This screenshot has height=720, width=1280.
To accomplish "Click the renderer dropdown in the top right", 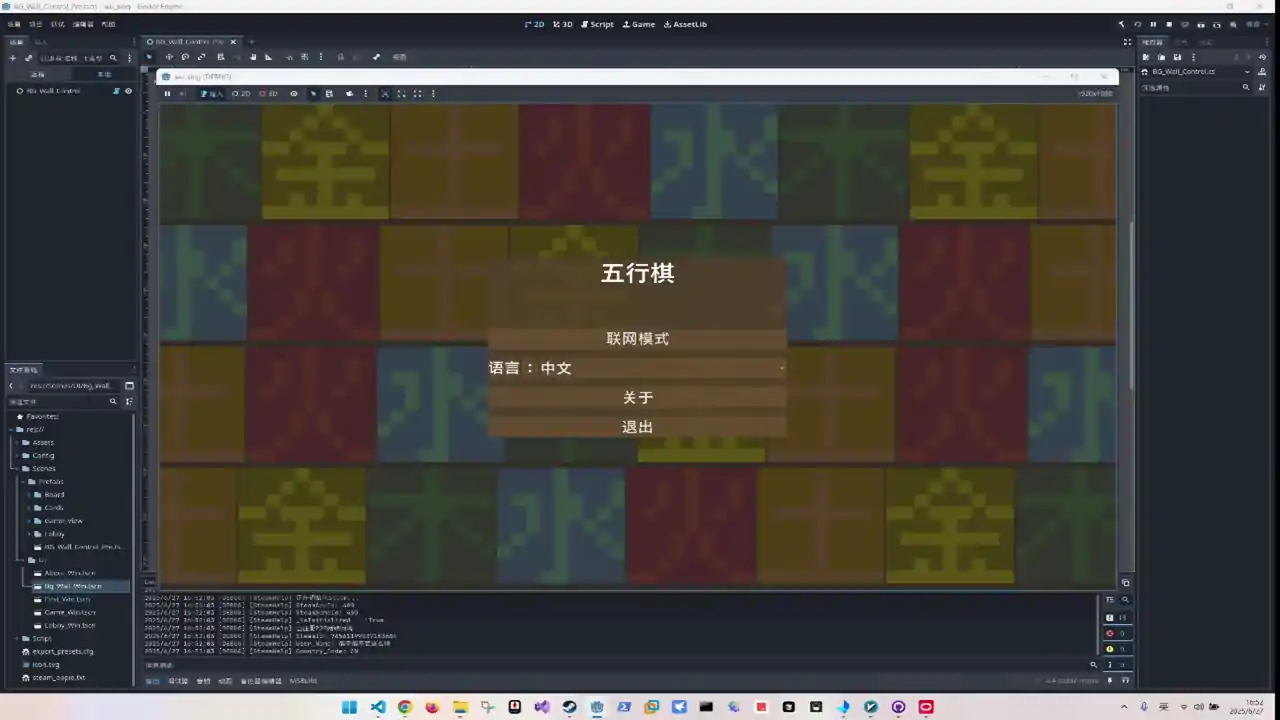I will [1257, 24].
